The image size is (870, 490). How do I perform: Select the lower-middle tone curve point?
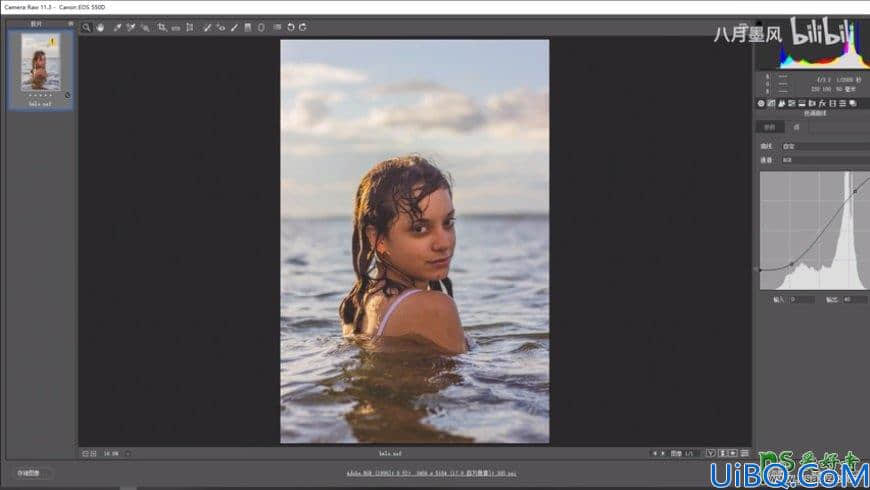click(x=792, y=263)
